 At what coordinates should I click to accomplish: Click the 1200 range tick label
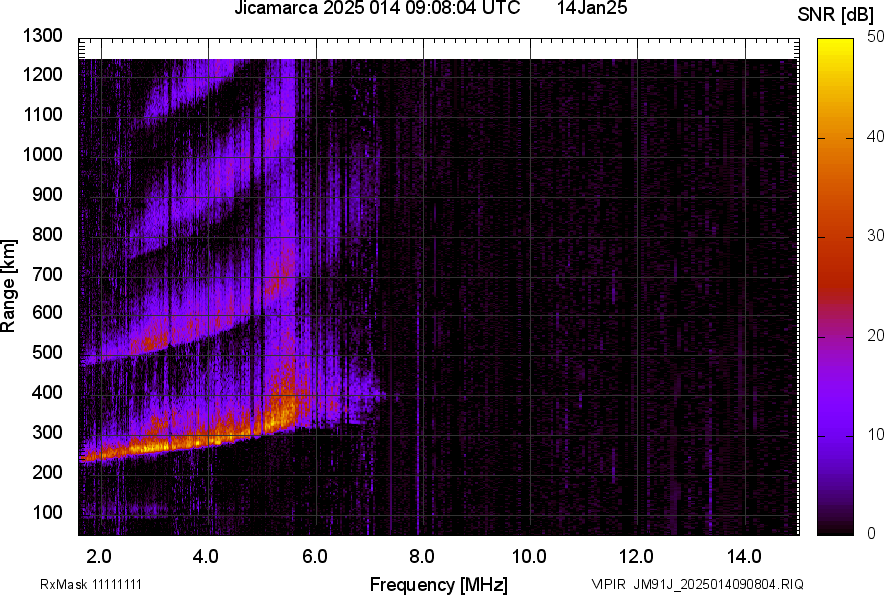[42, 74]
